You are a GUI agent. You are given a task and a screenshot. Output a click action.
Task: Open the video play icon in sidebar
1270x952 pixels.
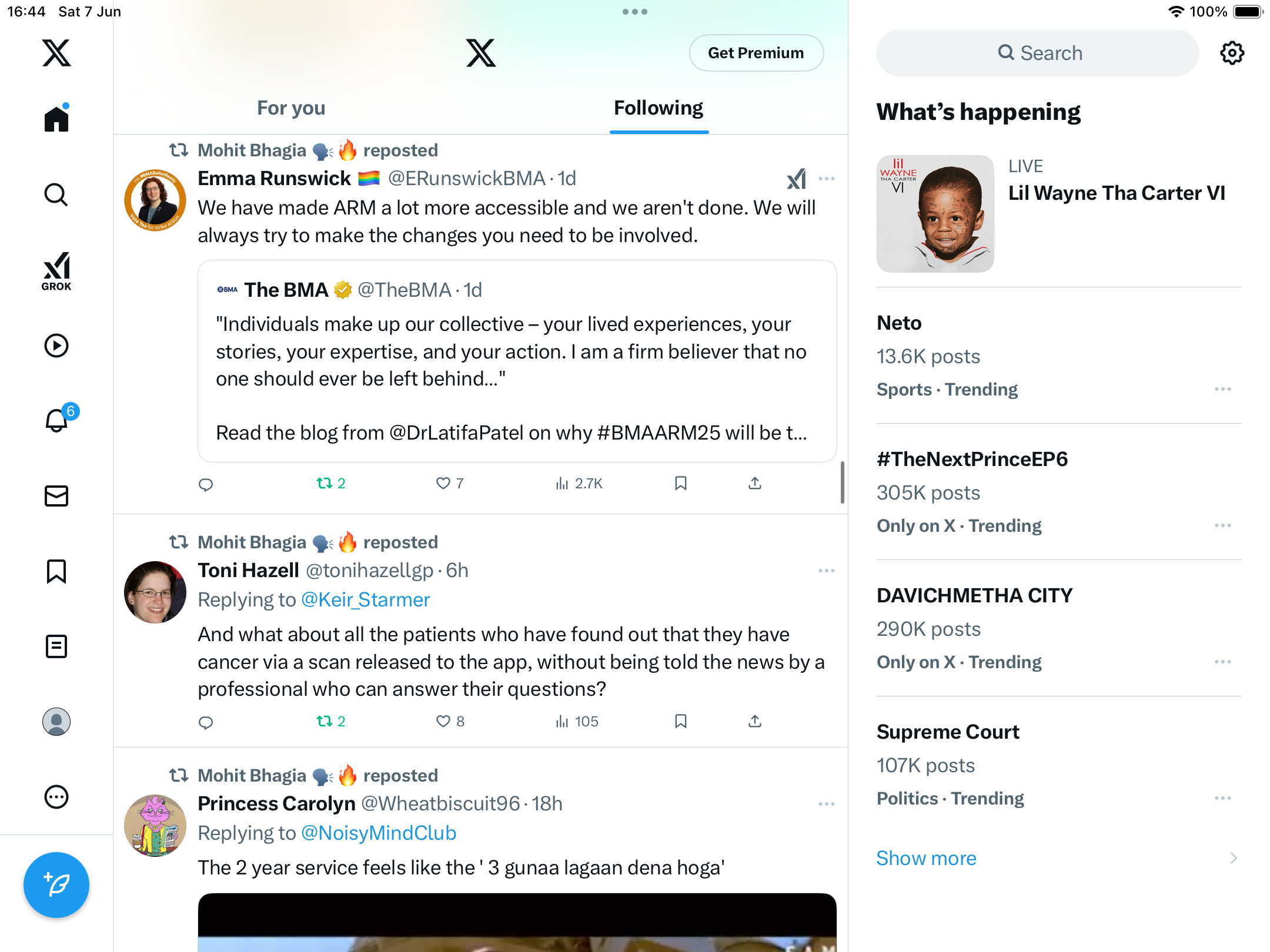pos(56,346)
